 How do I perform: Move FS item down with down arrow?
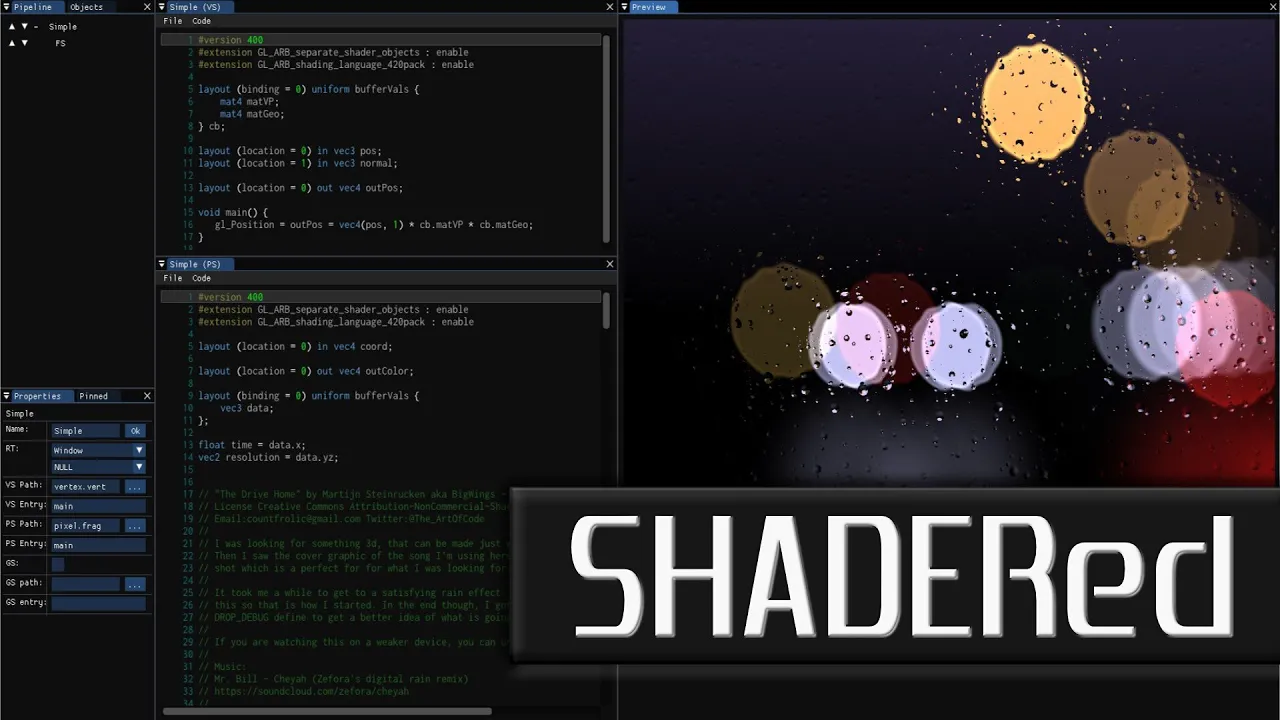click(x=24, y=43)
